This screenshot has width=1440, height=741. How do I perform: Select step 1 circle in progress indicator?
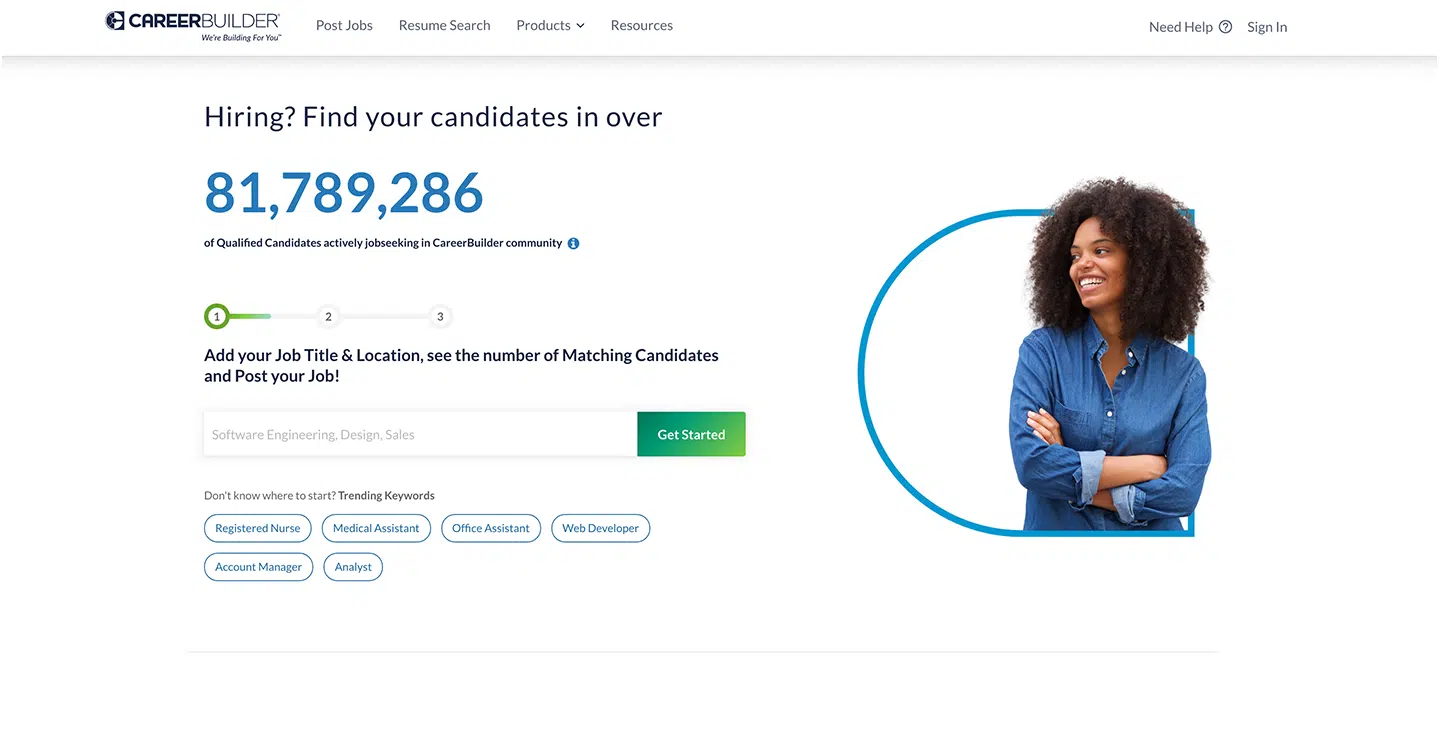pos(216,317)
